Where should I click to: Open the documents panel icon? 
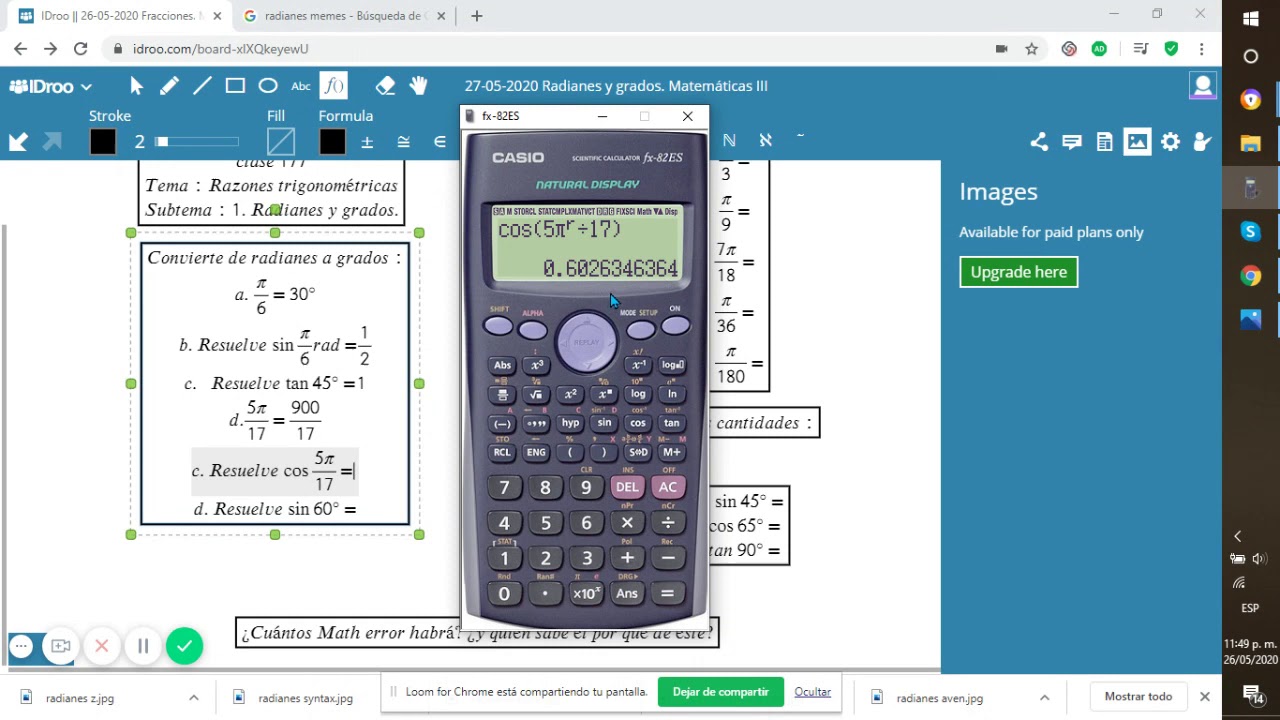(1105, 142)
